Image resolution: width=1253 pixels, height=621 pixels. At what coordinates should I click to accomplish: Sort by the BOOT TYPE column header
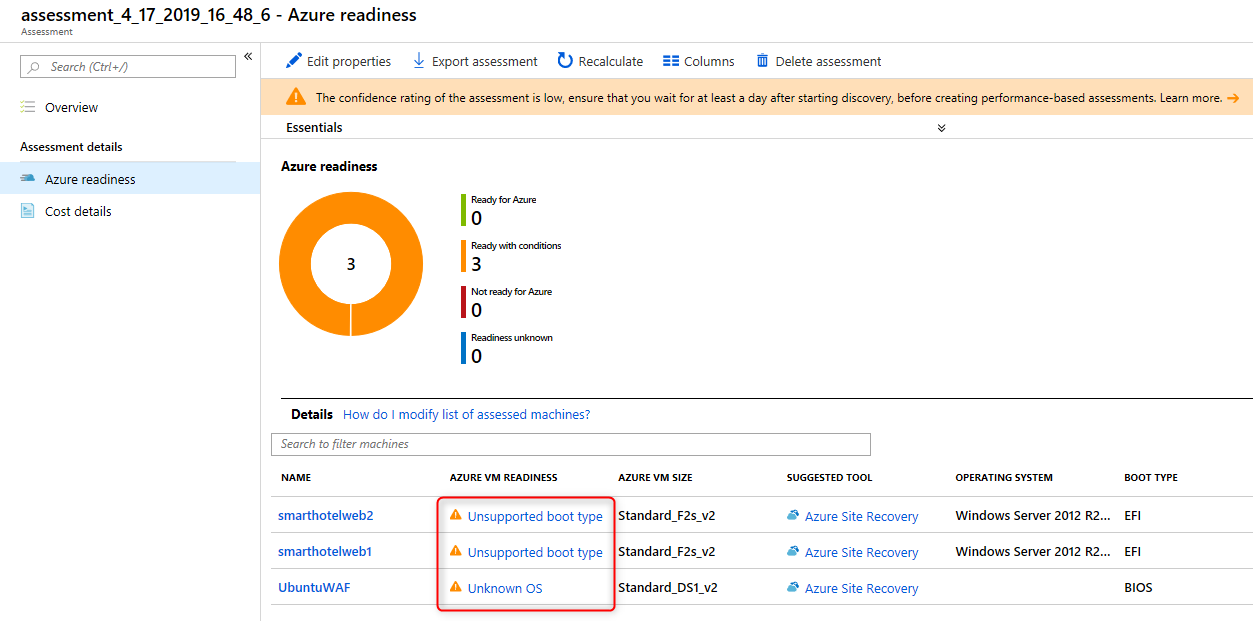point(1151,478)
